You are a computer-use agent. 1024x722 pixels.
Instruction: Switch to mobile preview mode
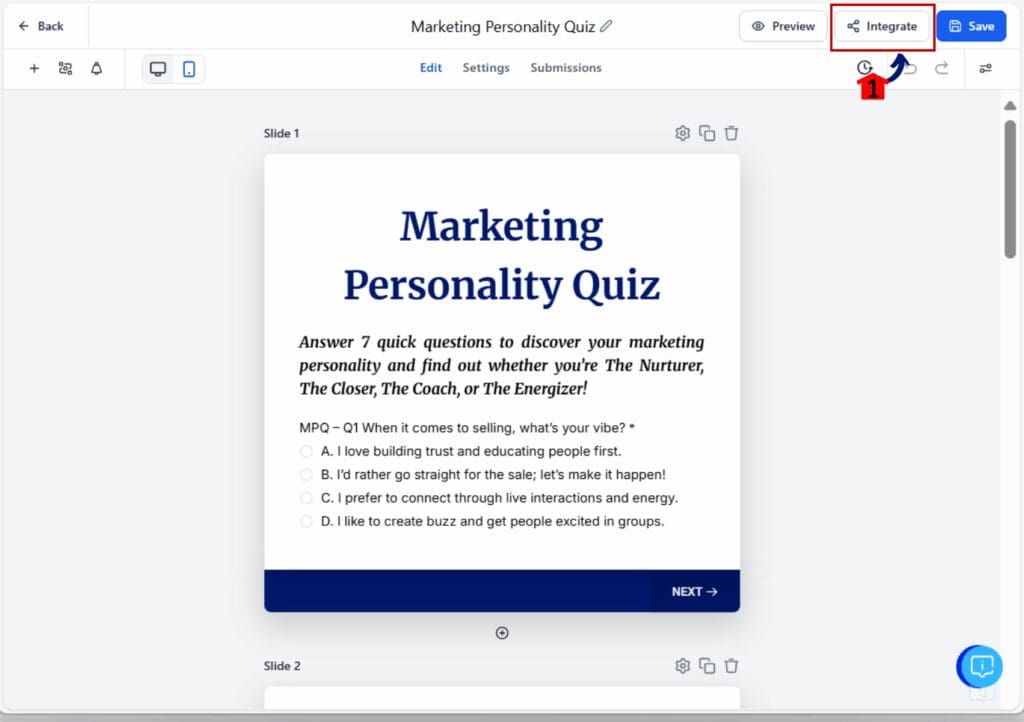186,68
